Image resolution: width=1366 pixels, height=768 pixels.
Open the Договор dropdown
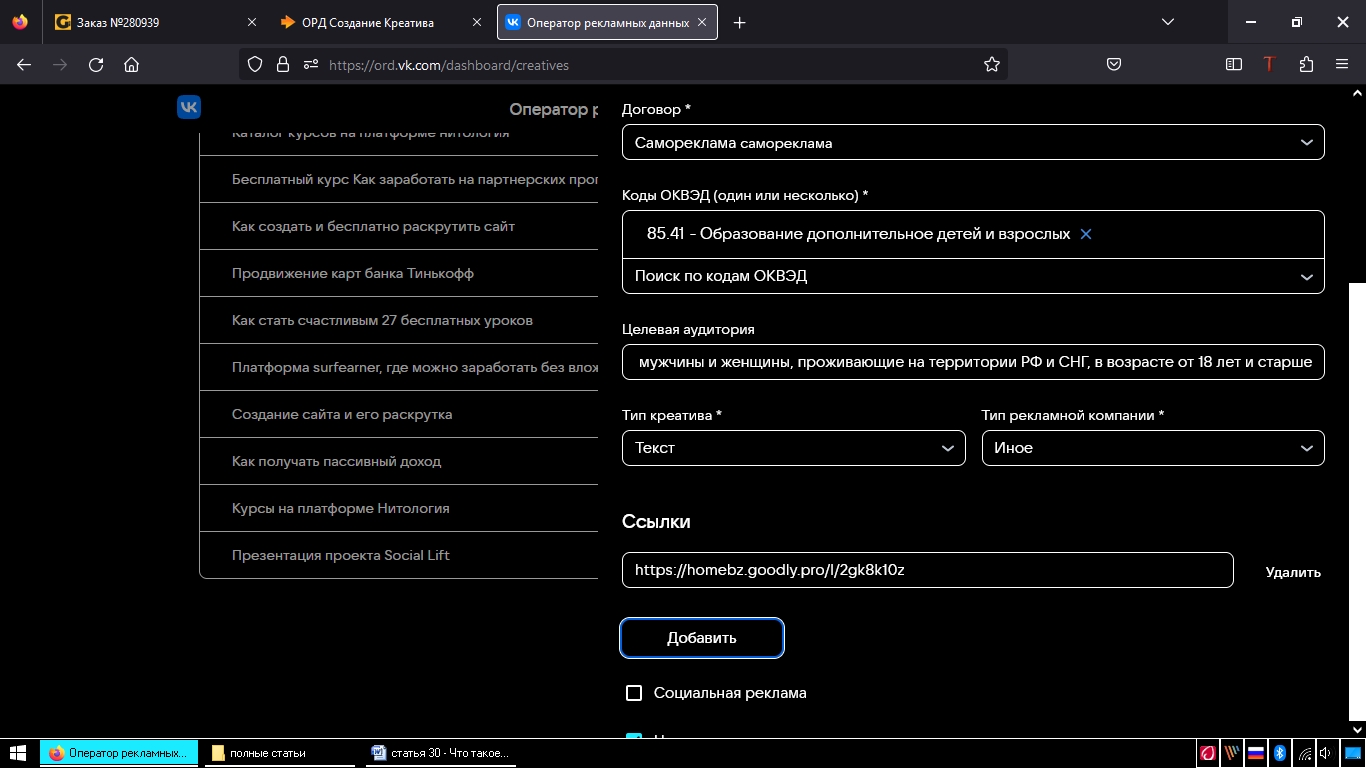pyautogui.click(x=973, y=142)
